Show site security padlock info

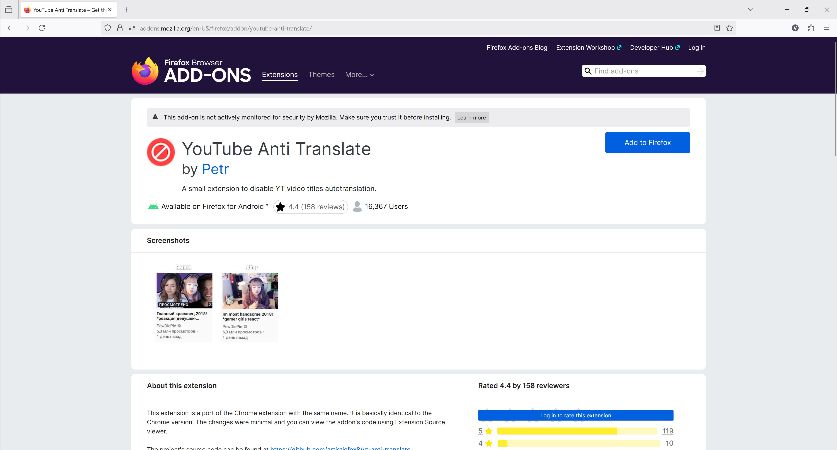[x=120, y=28]
